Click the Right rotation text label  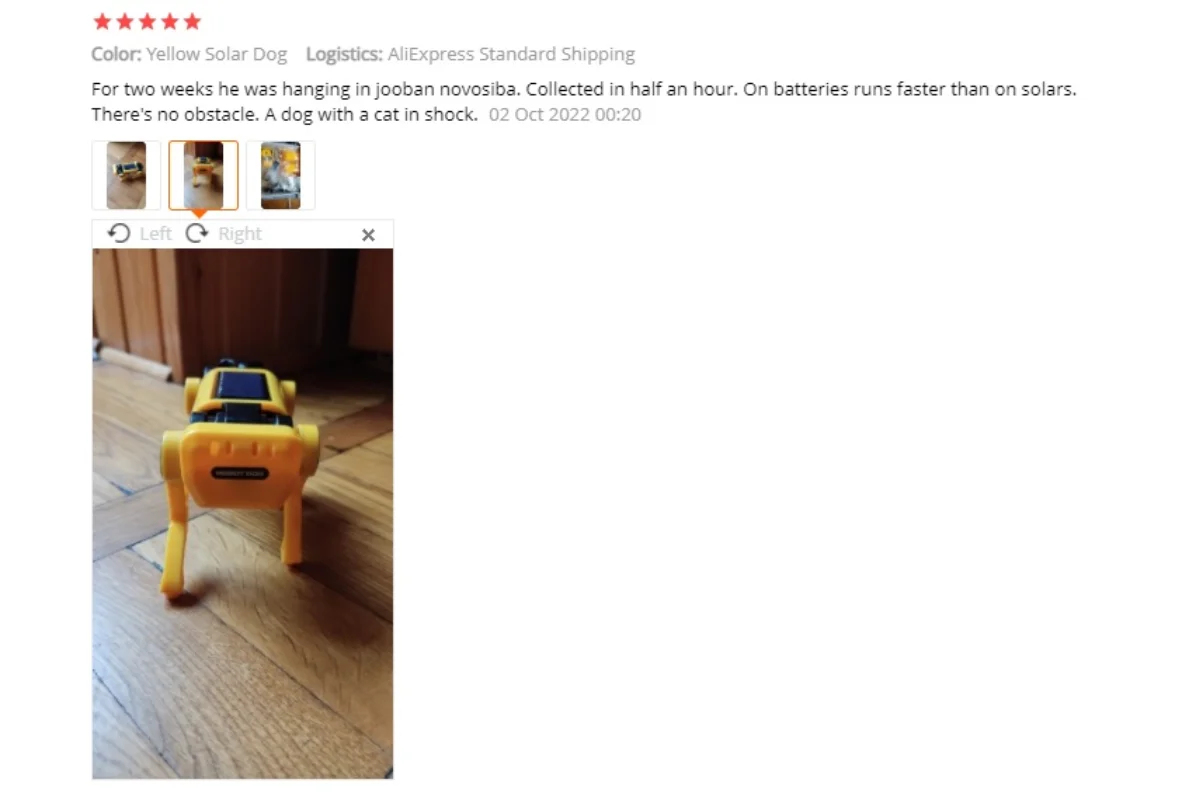point(240,234)
